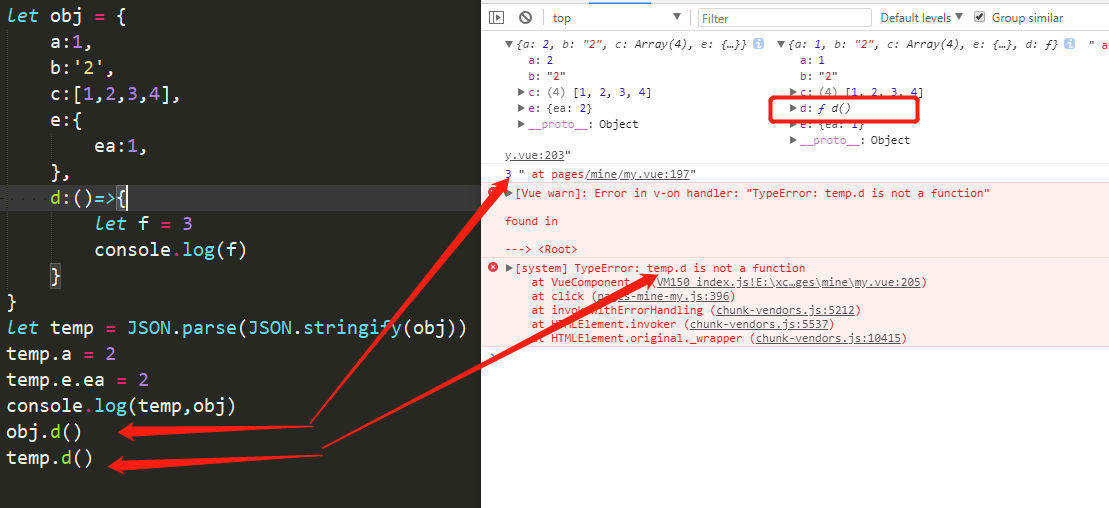1109x508 pixels.
Task: Uncheck the Group similar checkbox
Action: (x=980, y=17)
